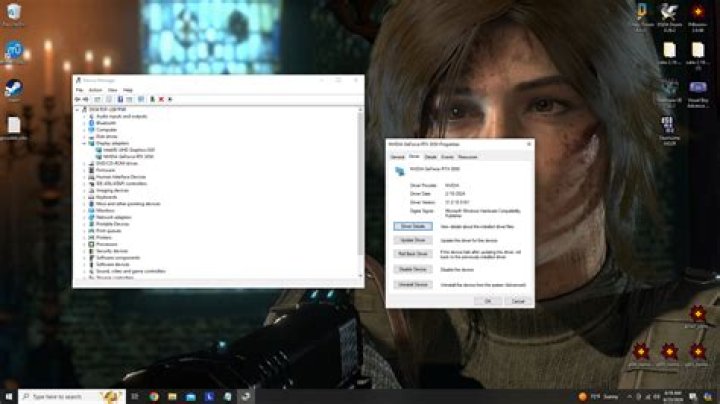Click the Update Driver button
Image resolution: width=720 pixels, height=404 pixels.
413,240
